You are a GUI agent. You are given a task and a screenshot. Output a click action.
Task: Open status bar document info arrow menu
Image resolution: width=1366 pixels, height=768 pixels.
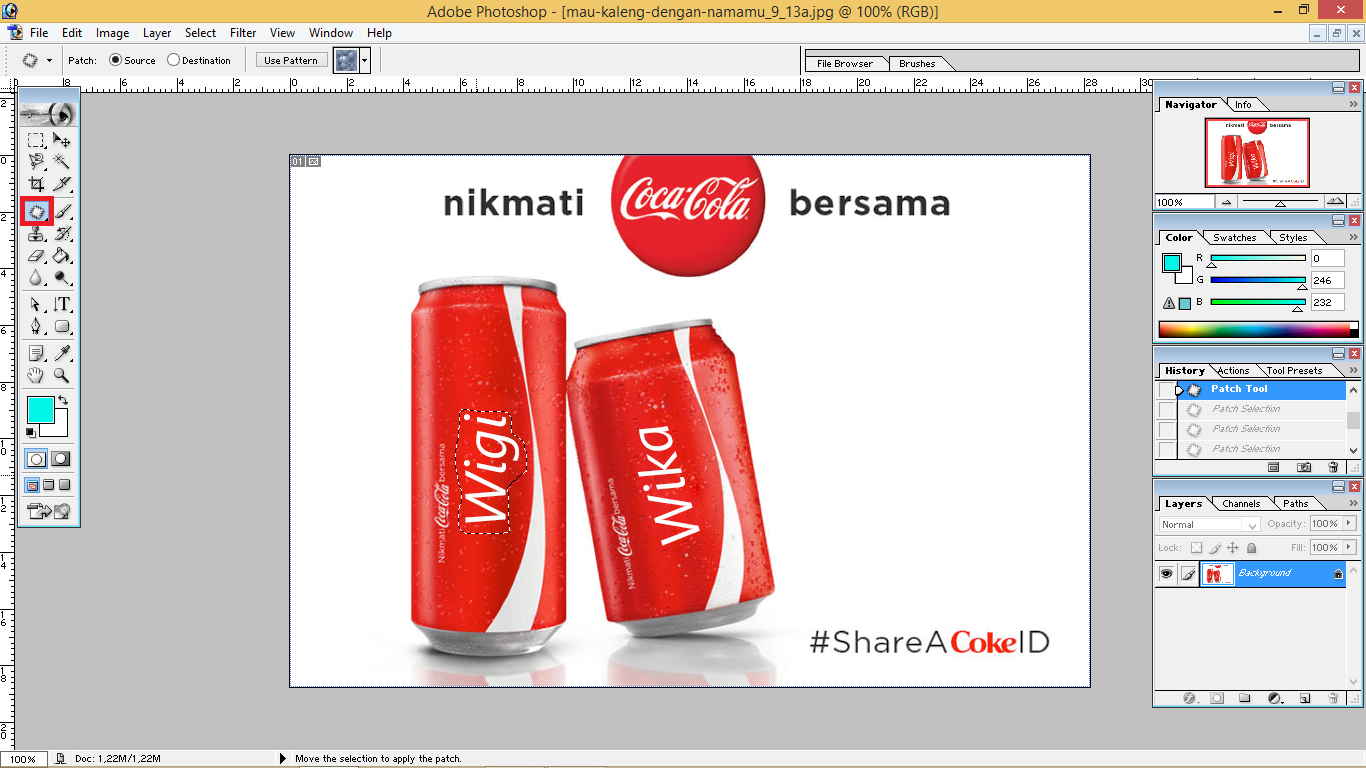pyautogui.click(x=282, y=759)
